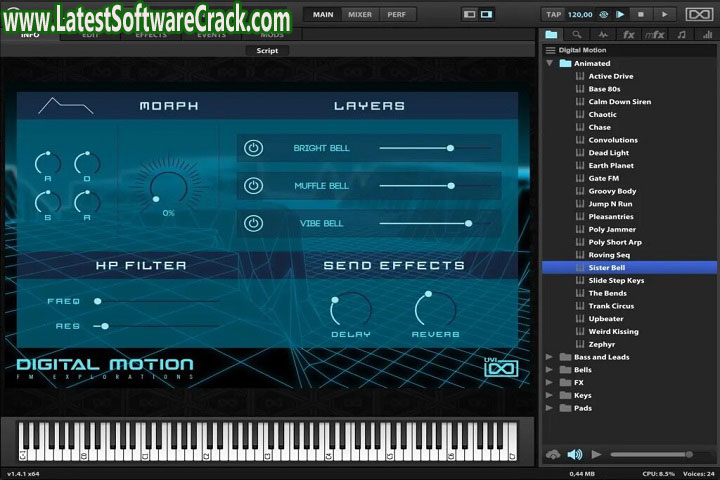Screen dimensions: 720x480
Task: Toggle the speaker auto-preview icon
Action: point(575,455)
